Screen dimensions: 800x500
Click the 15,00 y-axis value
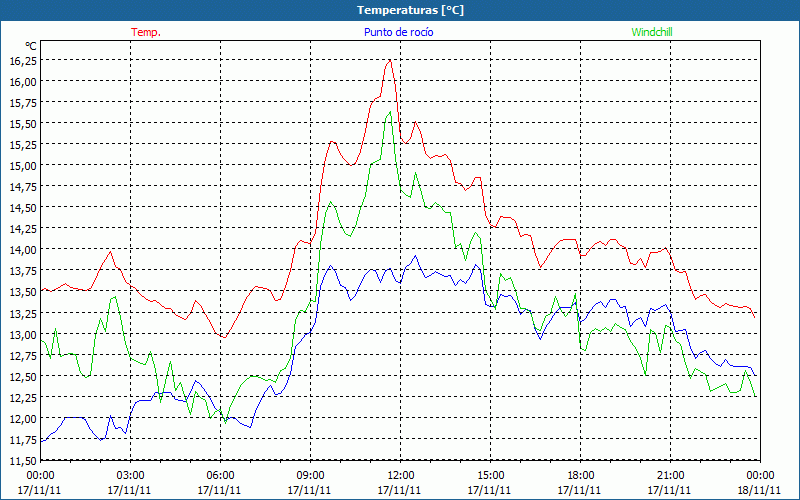(22, 165)
